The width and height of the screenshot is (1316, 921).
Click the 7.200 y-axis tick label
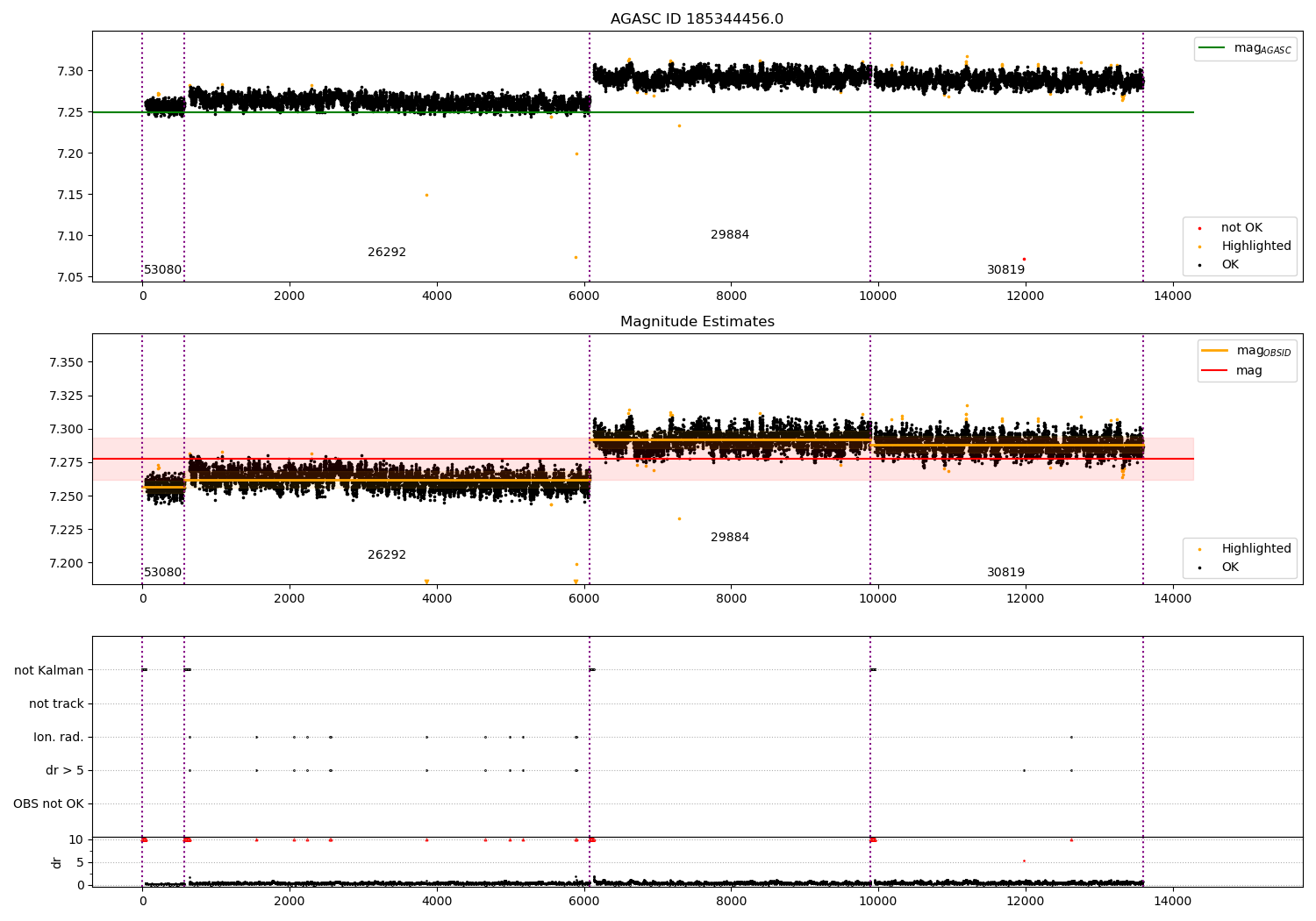click(67, 563)
